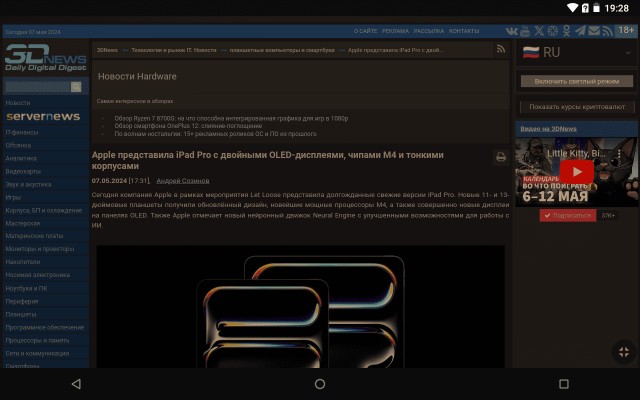Open Процессоры и память sidebar section
Viewport: 640px width, 400px height.
click(37, 340)
